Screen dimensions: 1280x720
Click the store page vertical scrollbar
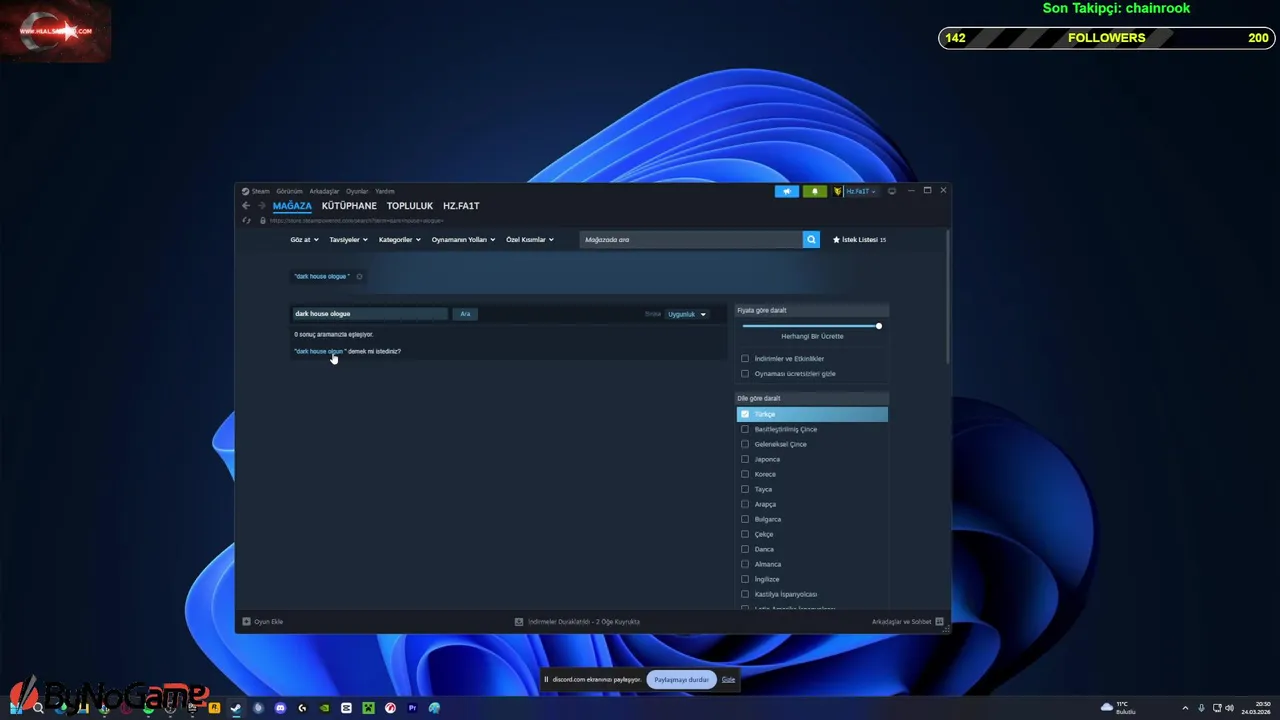tap(947, 298)
